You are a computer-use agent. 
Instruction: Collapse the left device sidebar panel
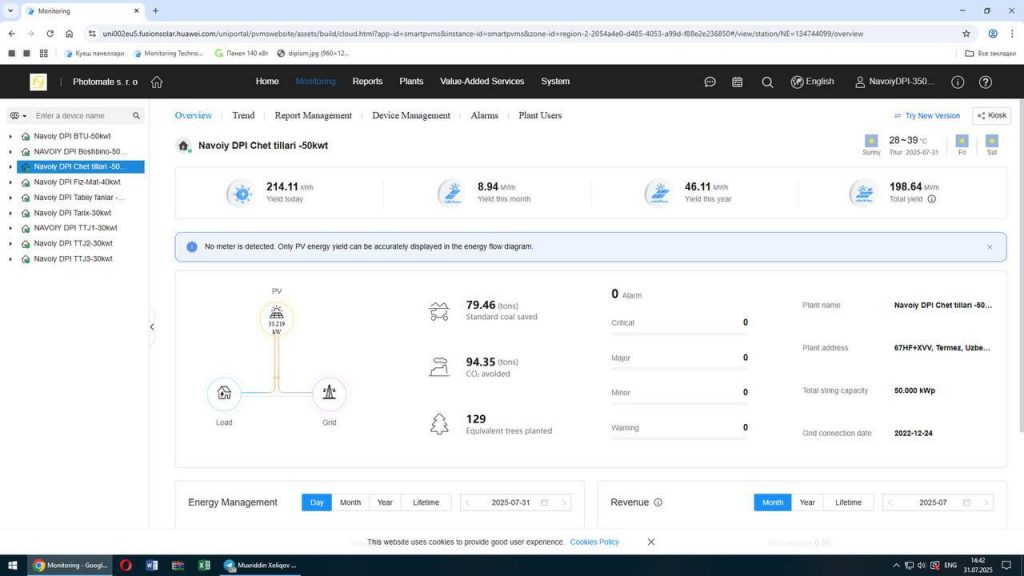click(152, 327)
